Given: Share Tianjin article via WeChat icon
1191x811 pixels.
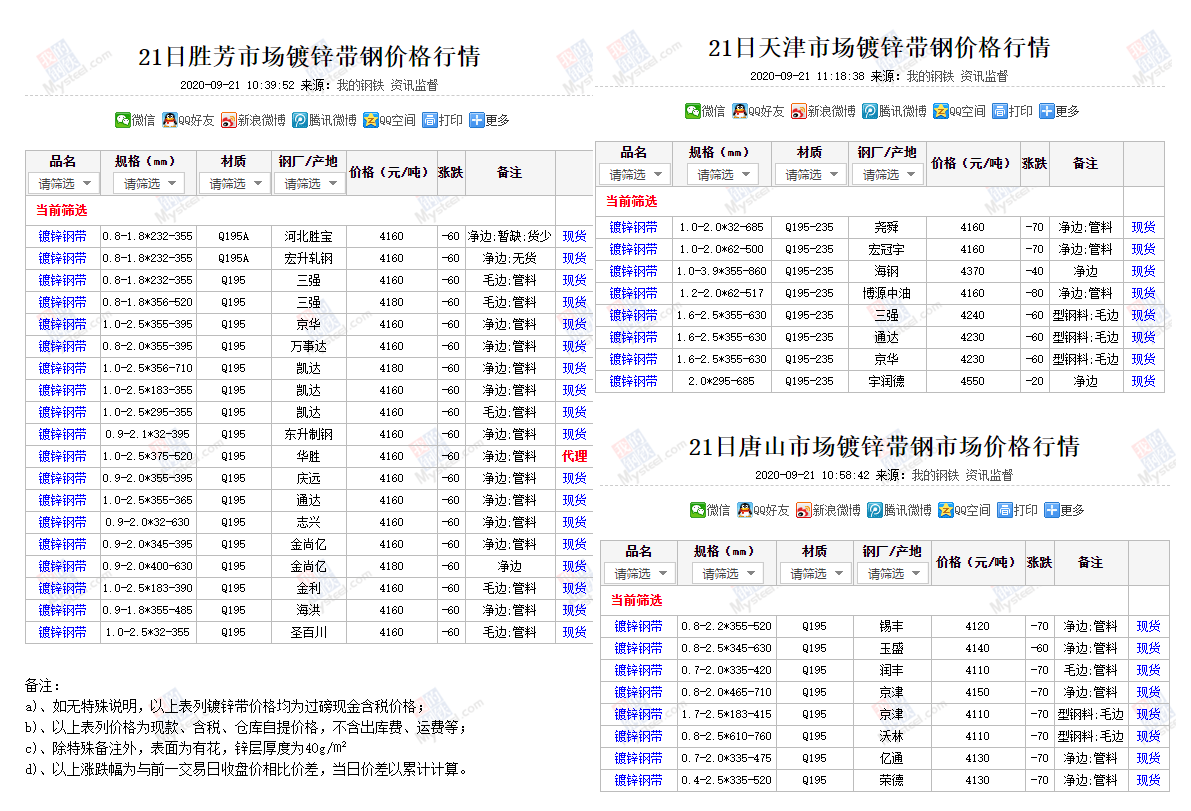Looking at the screenshot, I should 693,111.
